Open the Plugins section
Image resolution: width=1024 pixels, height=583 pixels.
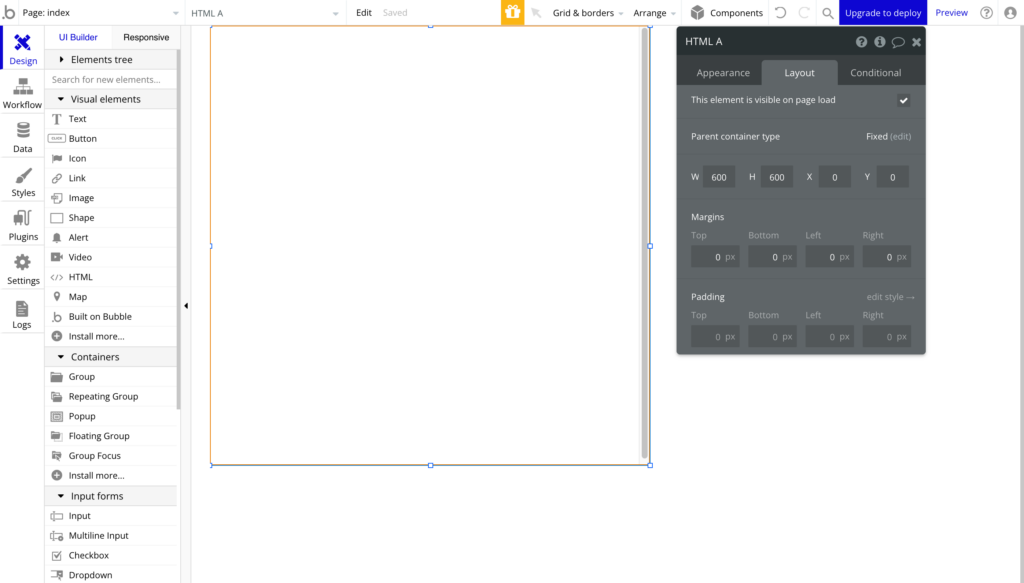23,226
